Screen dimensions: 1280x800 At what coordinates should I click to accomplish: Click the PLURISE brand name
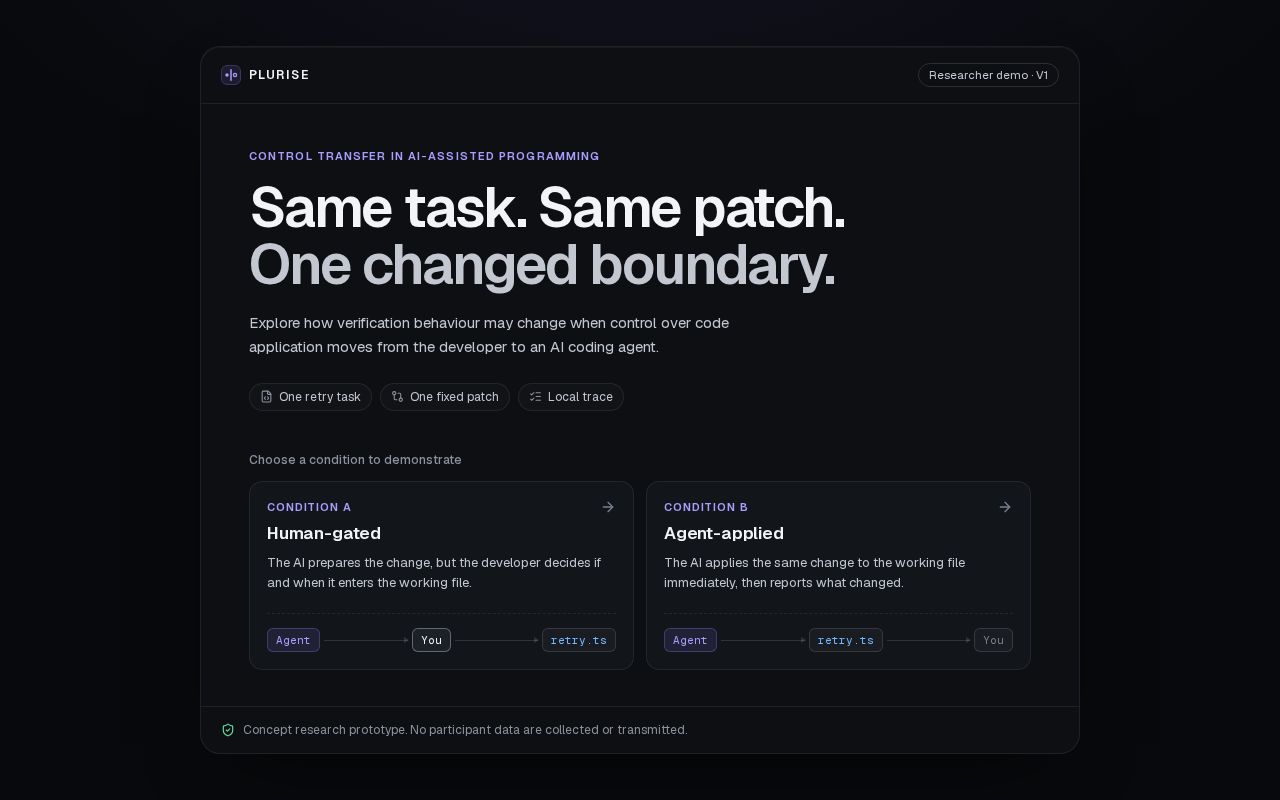click(279, 75)
